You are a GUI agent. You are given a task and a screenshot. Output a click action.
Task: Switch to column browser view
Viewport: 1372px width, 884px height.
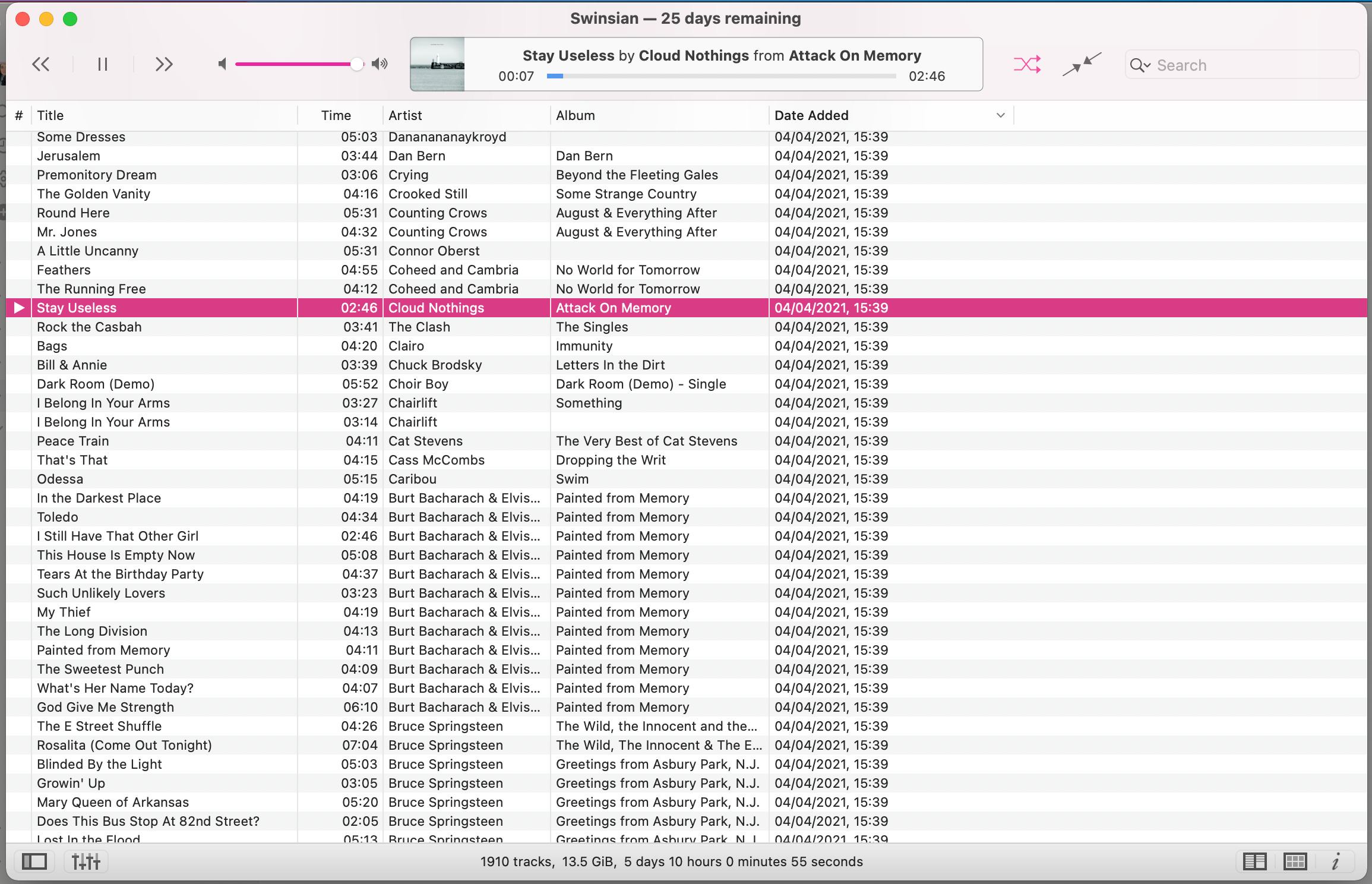[1254, 861]
